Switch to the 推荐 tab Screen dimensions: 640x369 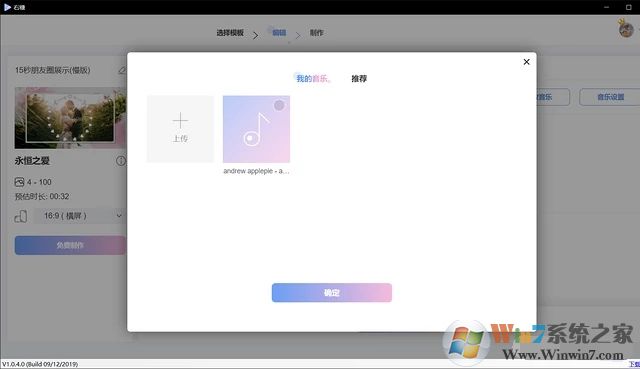[359, 78]
